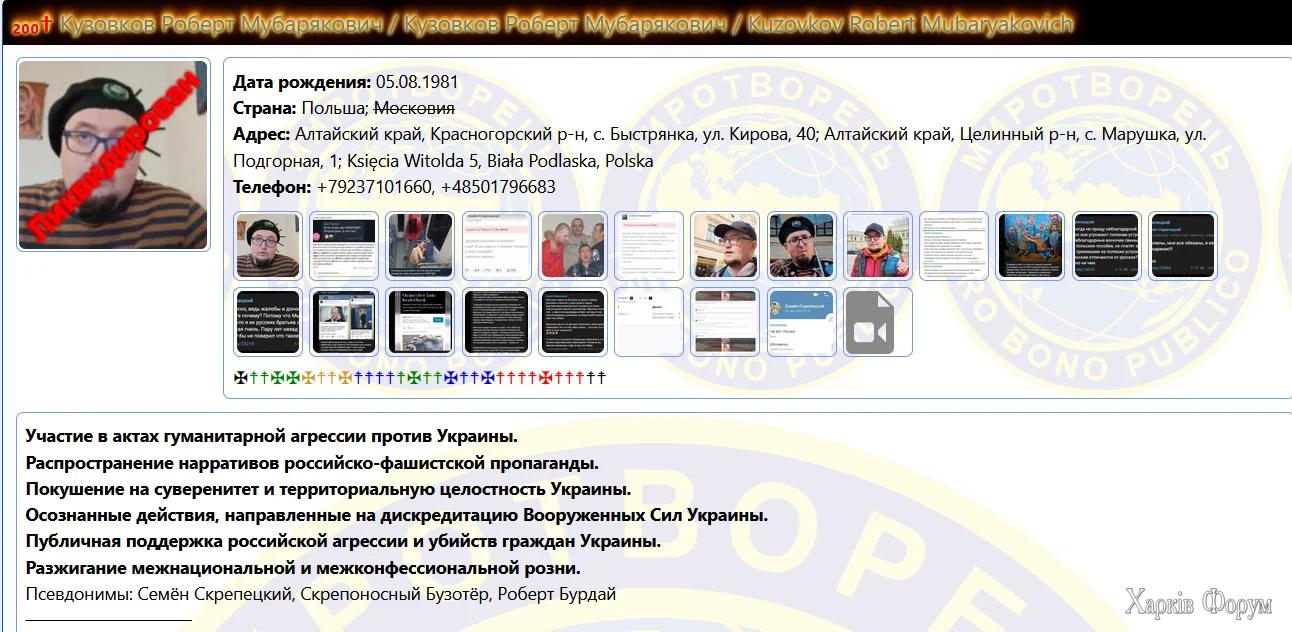
Task: Open the dark screenshot thumbnail with two photo posts
Action: pyautogui.click(x=344, y=322)
